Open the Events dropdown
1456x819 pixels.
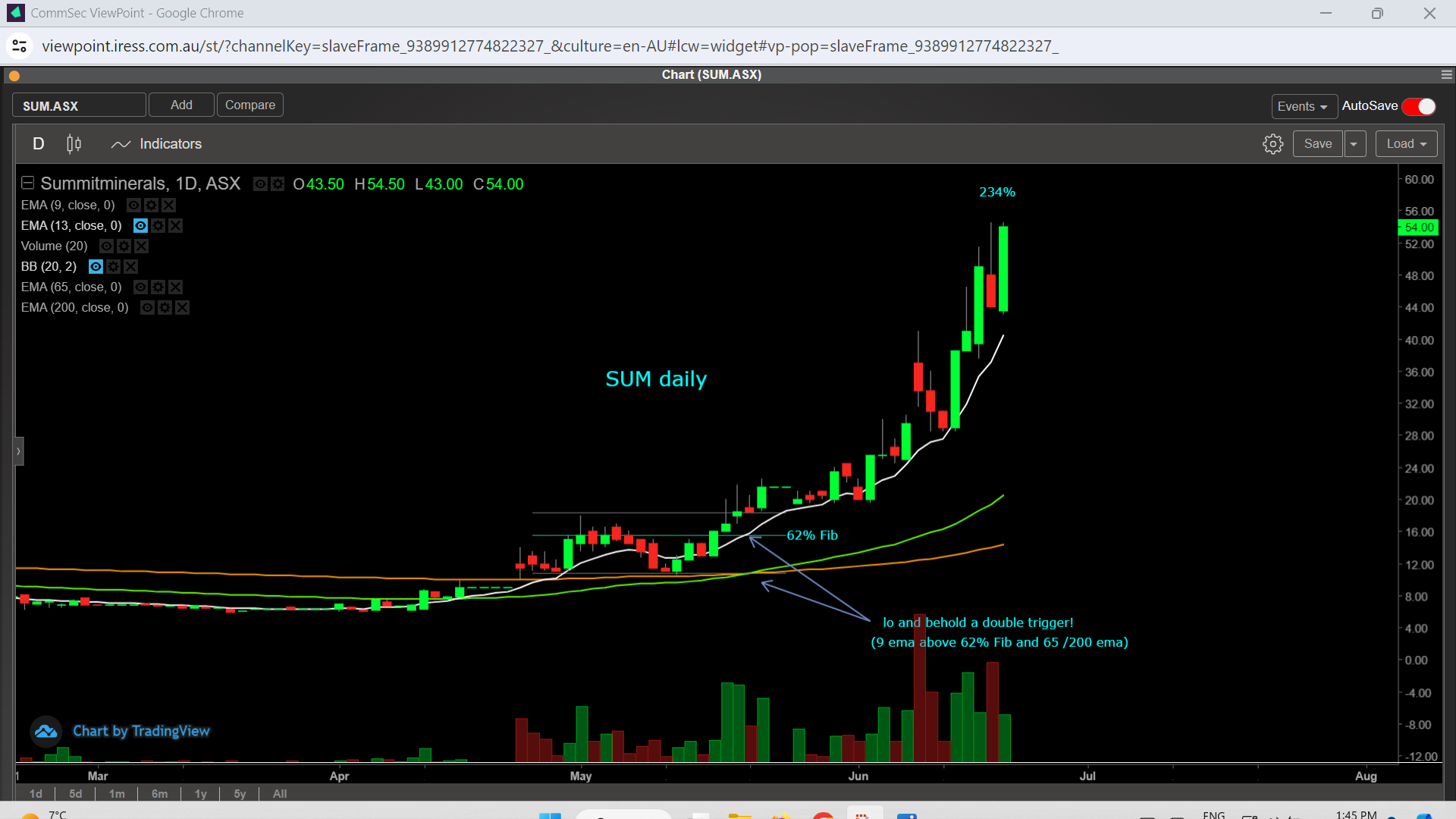[1304, 107]
